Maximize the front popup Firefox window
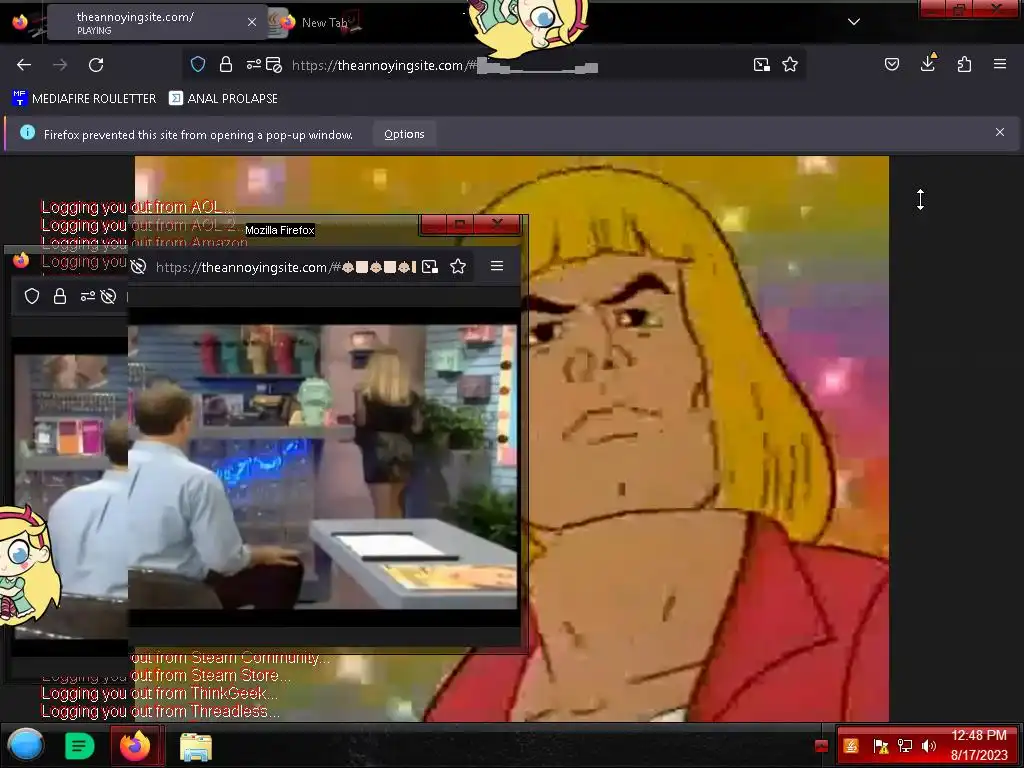 coord(460,224)
